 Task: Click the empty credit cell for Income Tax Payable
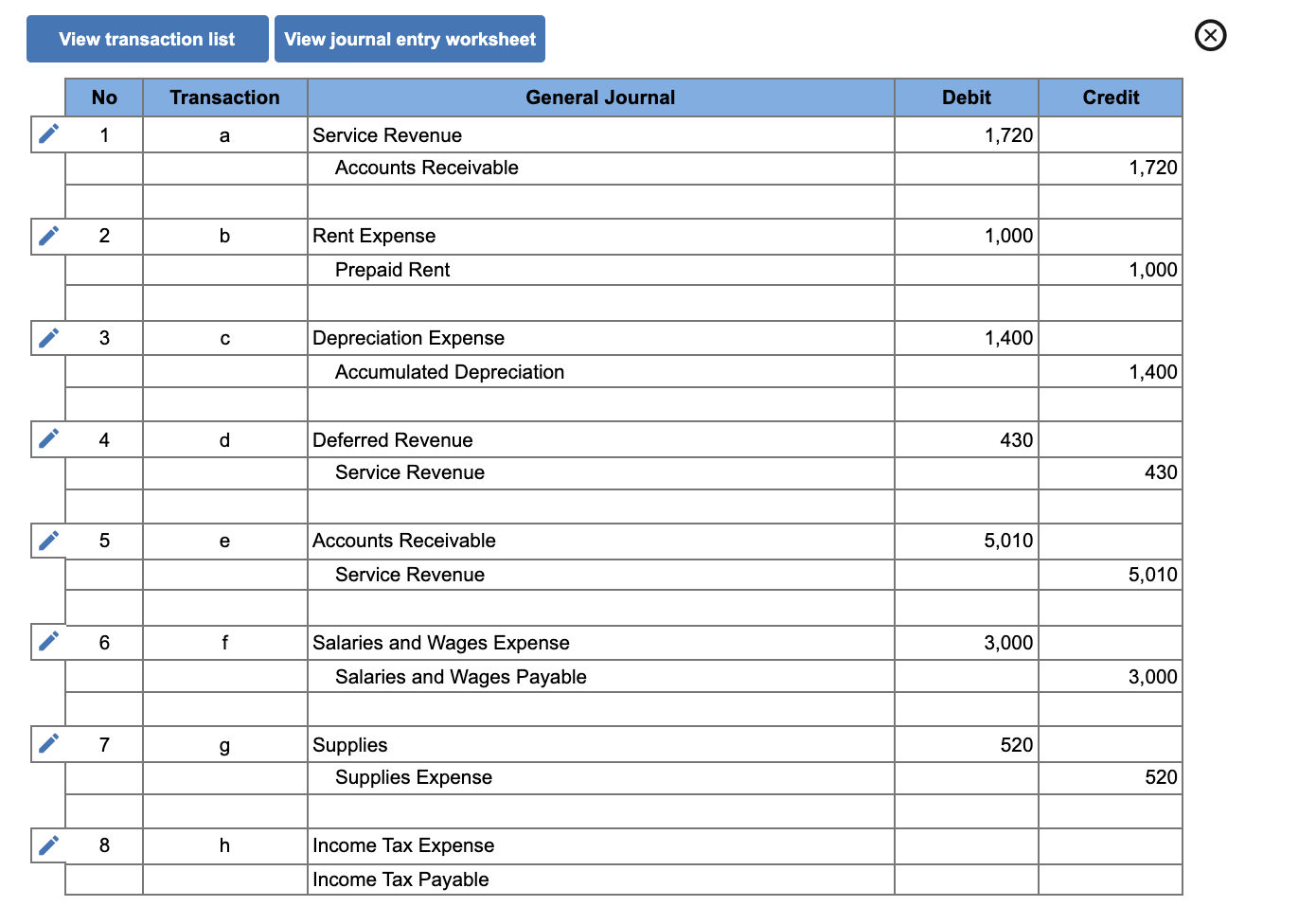(x=1111, y=880)
